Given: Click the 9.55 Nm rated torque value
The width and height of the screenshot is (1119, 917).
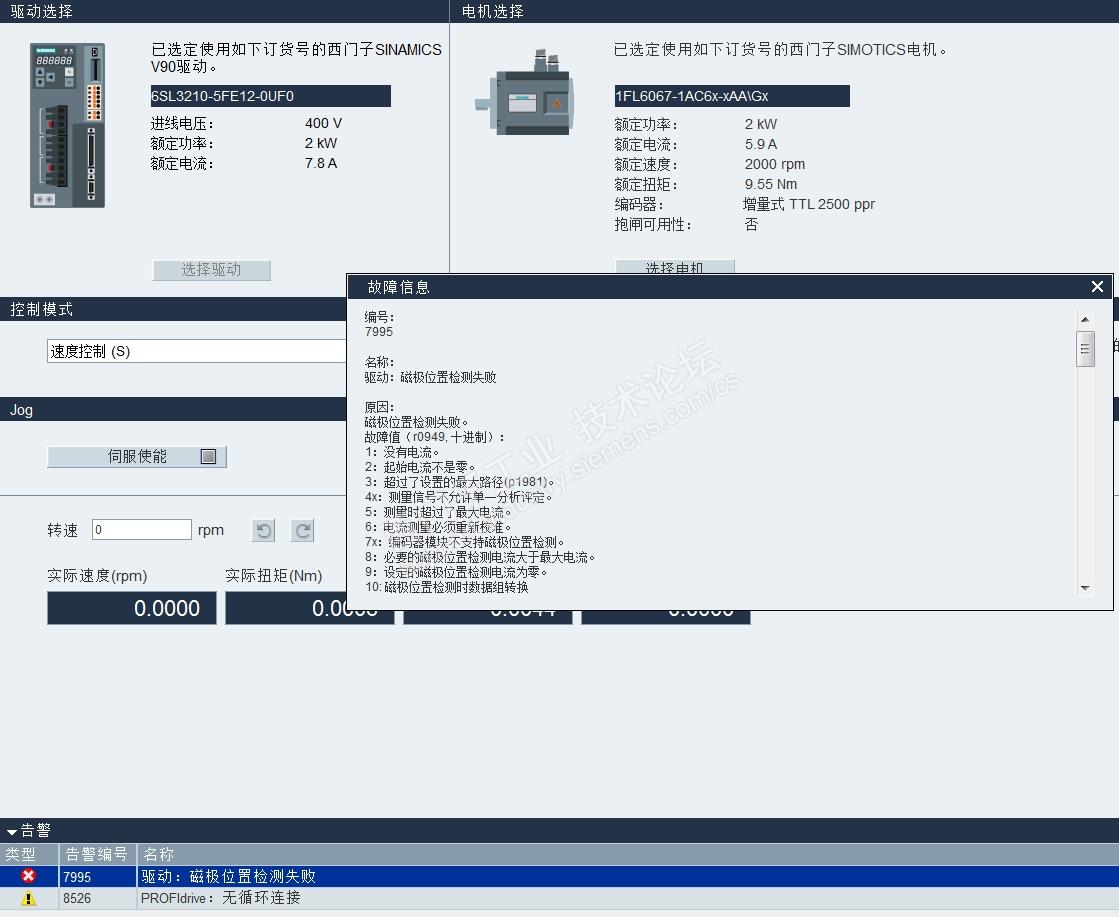Looking at the screenshot, I should 771,184.
